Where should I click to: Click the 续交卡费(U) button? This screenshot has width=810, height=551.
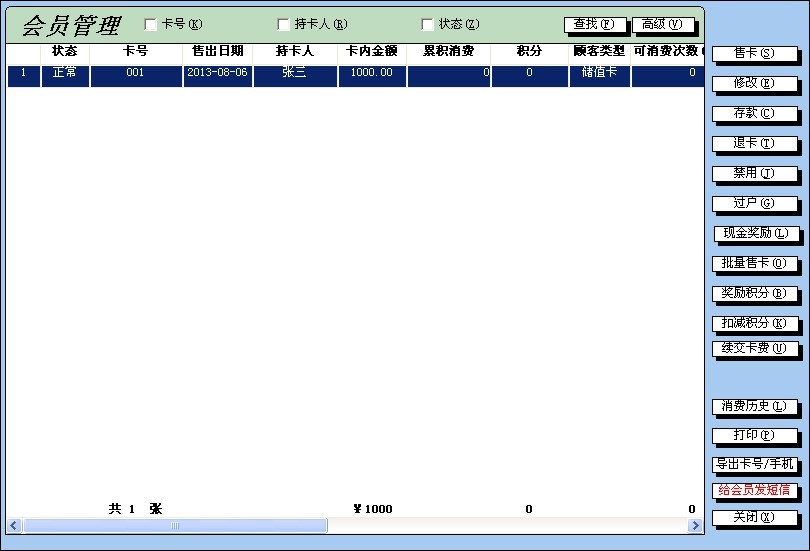(x=754, y=349)
